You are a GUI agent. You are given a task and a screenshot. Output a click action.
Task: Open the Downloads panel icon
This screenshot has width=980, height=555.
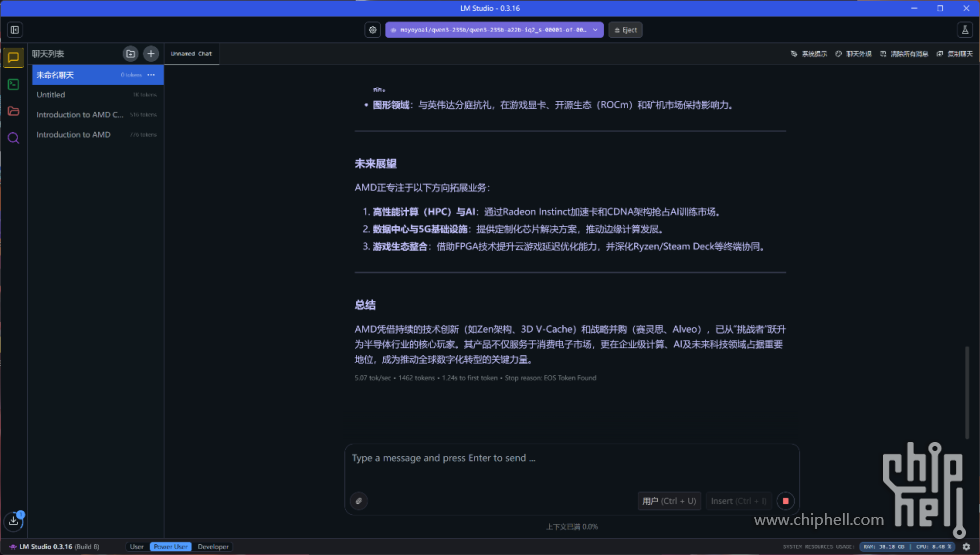pos(14,520)
